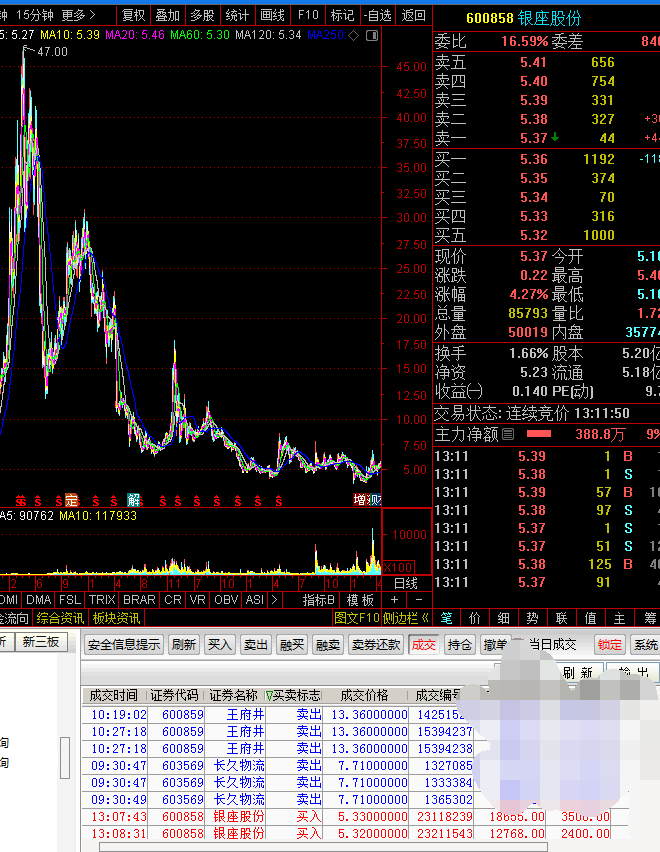Click the 持仓 positions button
This screenshot has width=660, height=852.
[x=460, y=645]
